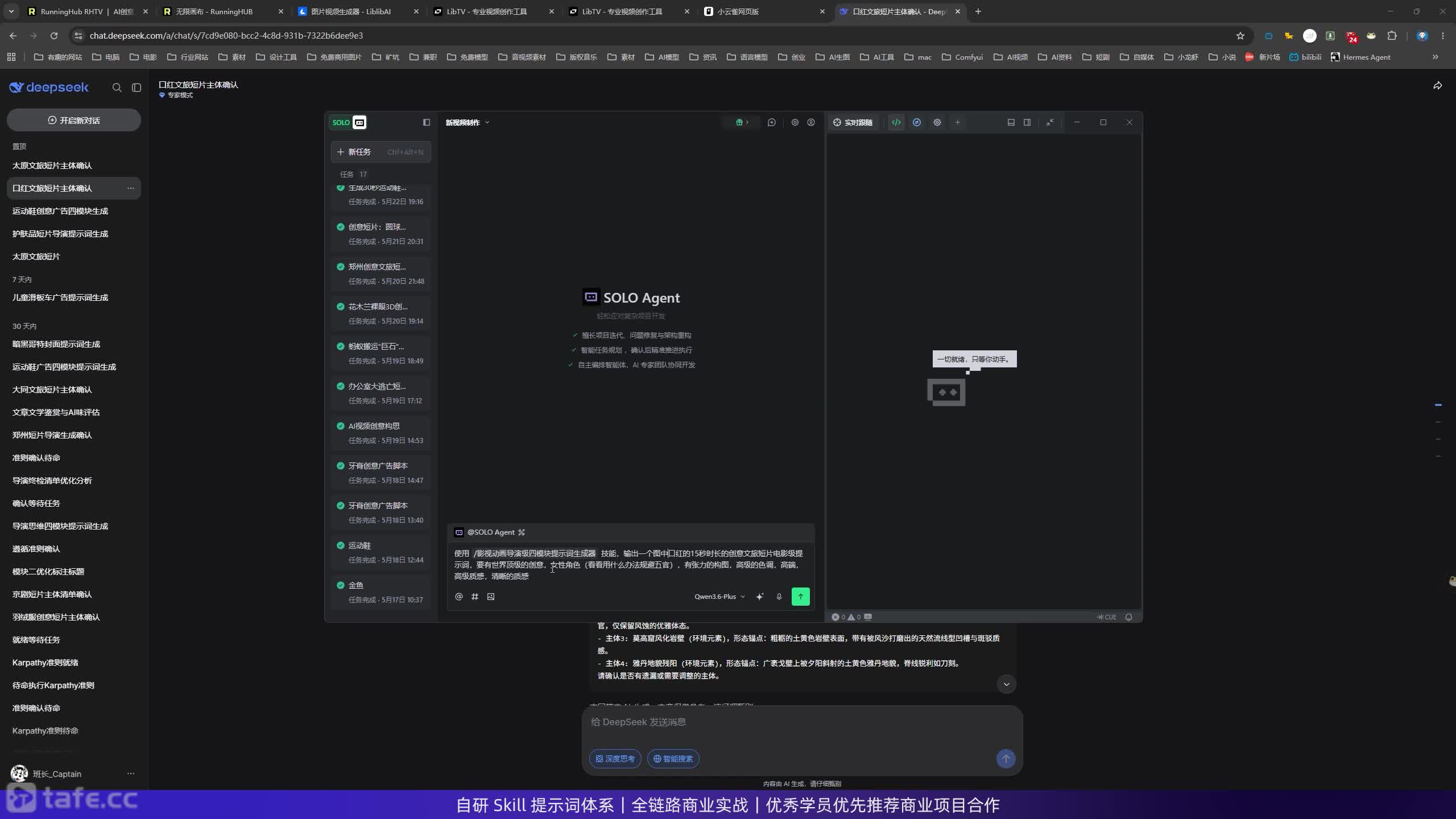
Task: Switch to the RunningHub RHTV tab
Action: point(87,11)
